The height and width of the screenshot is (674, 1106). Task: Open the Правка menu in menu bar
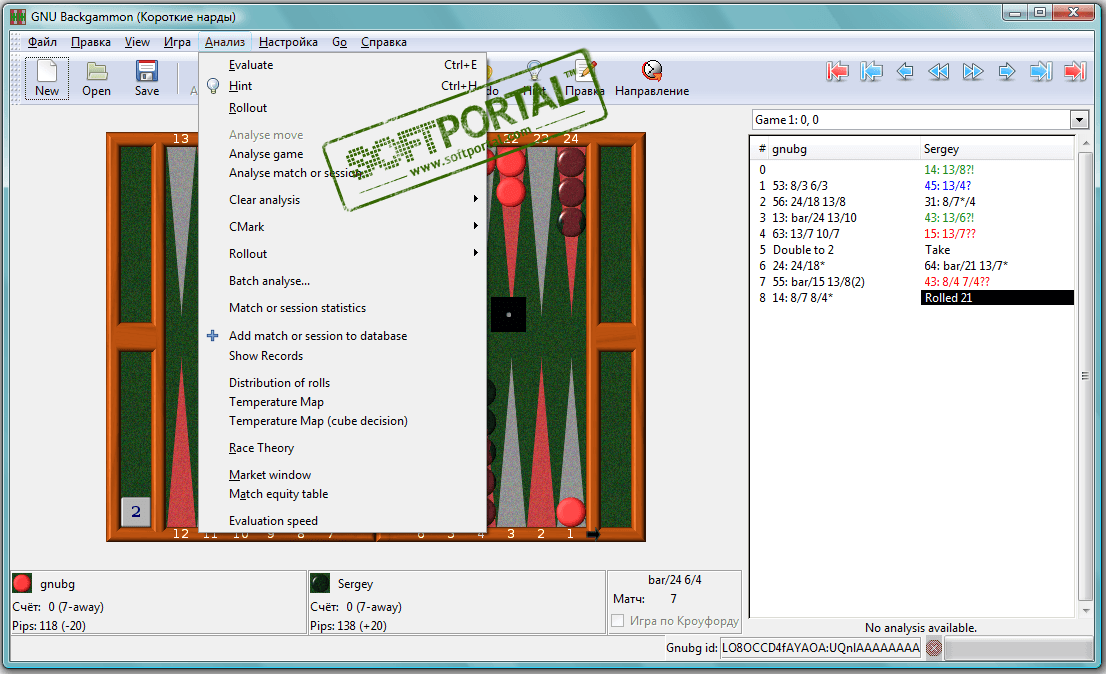tap(90, 42)
